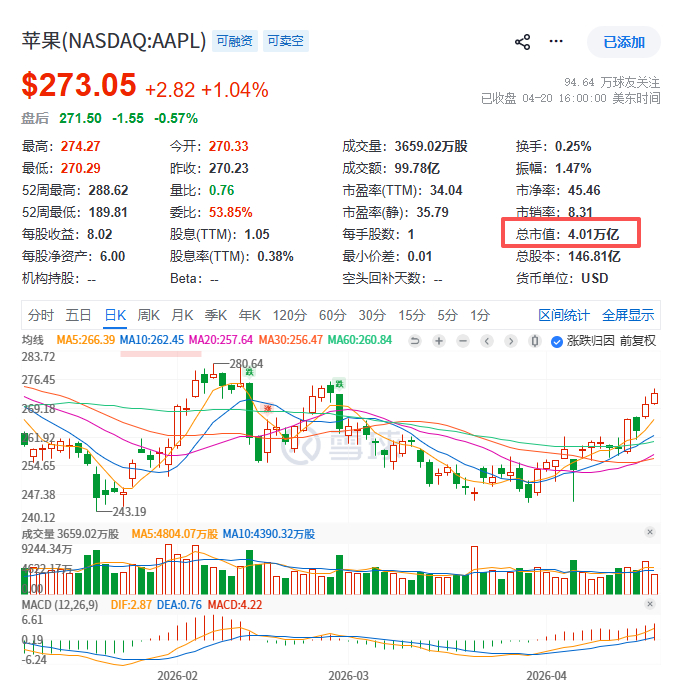This screenshot has width=683, height=693.
Task: Reset chart with the undo arrow icon
Action: (x=415, y=341)
